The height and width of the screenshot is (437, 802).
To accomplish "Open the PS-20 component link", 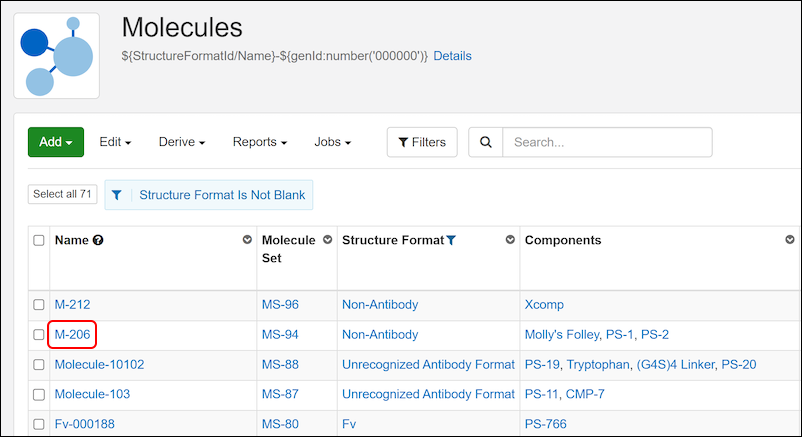I will pyautogui.click(x=739, y=364).
